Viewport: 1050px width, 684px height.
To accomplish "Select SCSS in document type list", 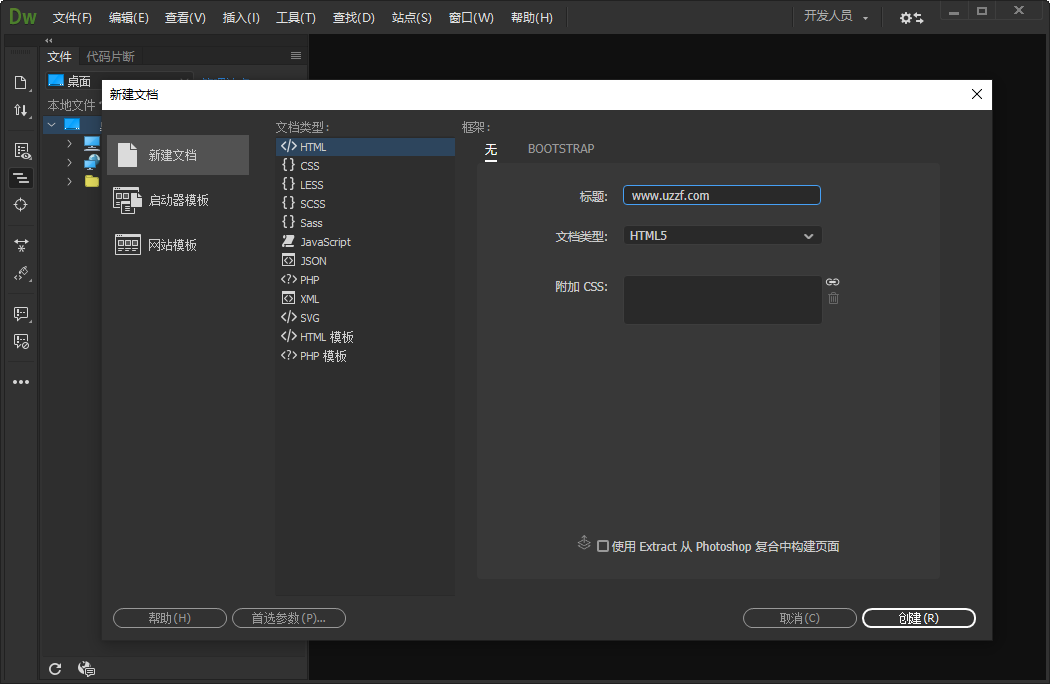I will click(x=366, y=204).
